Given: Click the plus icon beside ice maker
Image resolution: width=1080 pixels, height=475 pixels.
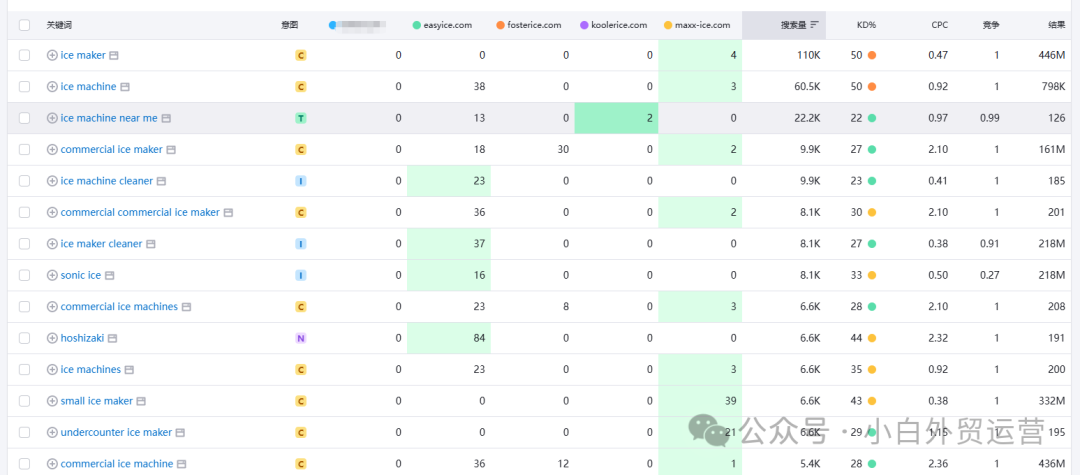Looking at the screenshot, I should (x=52, y=55).
